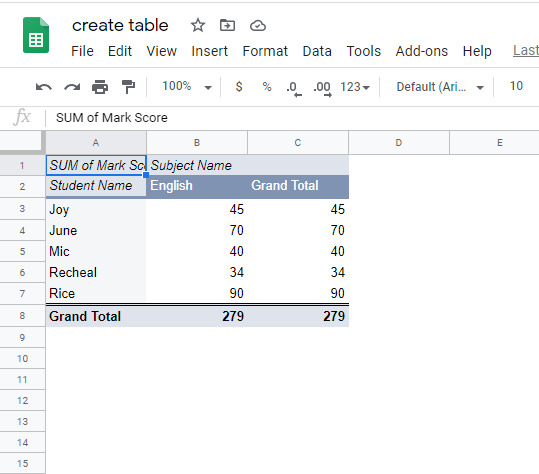Open the Google Sheets home icon

(36, 35)
